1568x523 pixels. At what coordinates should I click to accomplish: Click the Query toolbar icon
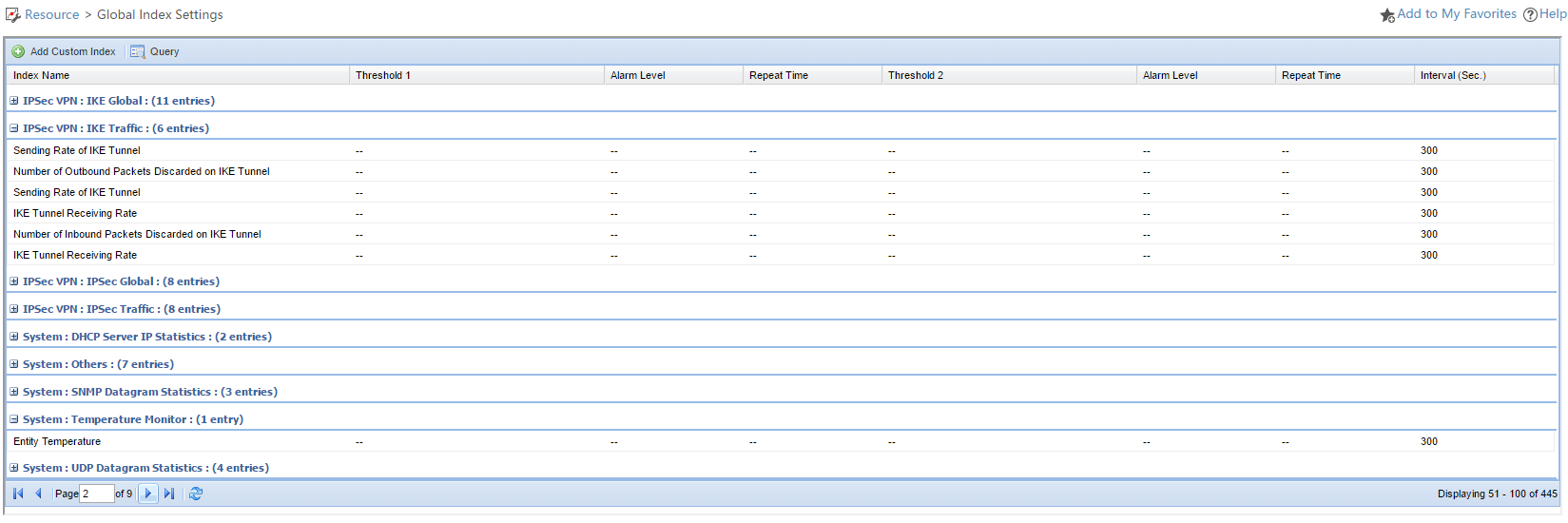(138, 51)
